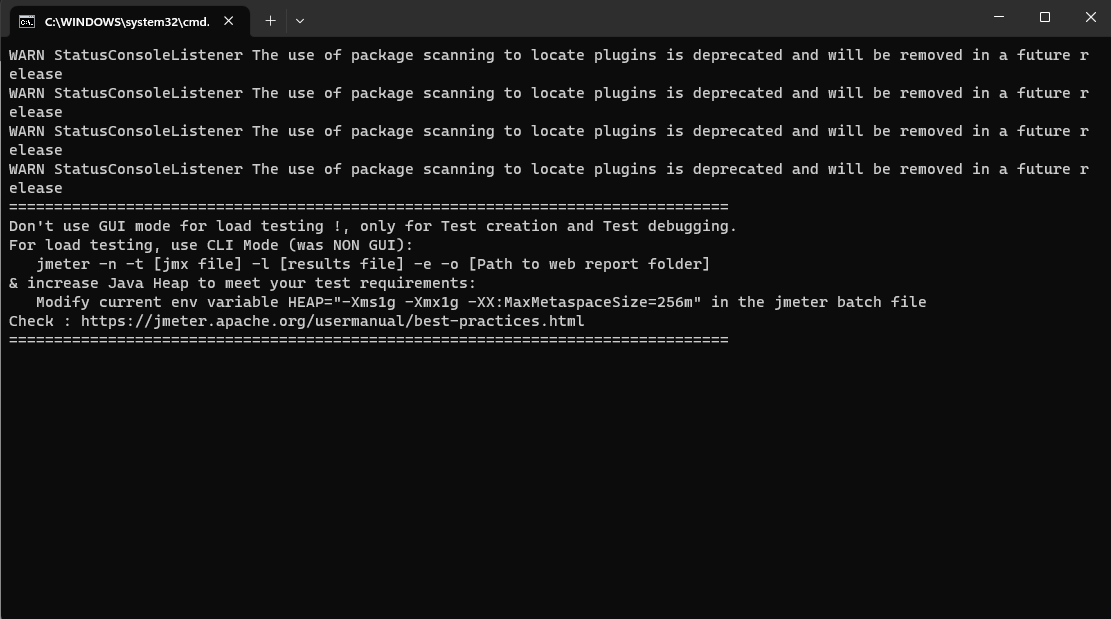Click '[Path to web report folder]' placeholder text
This screenshot has width=1111, height=619.
coord(589,264)
